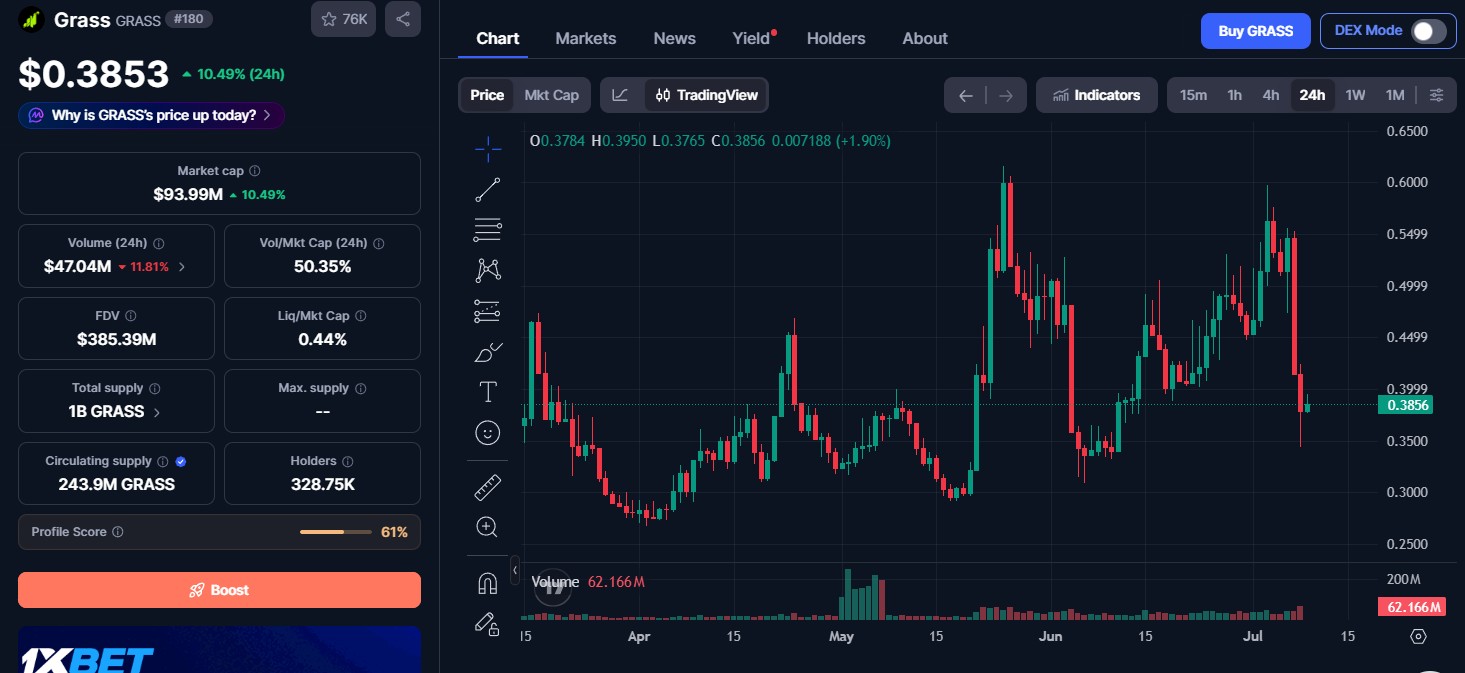Open the forecasting and measurement tools
The width and height of the screenshot is (1465, 673).
(x=488, y=310)
